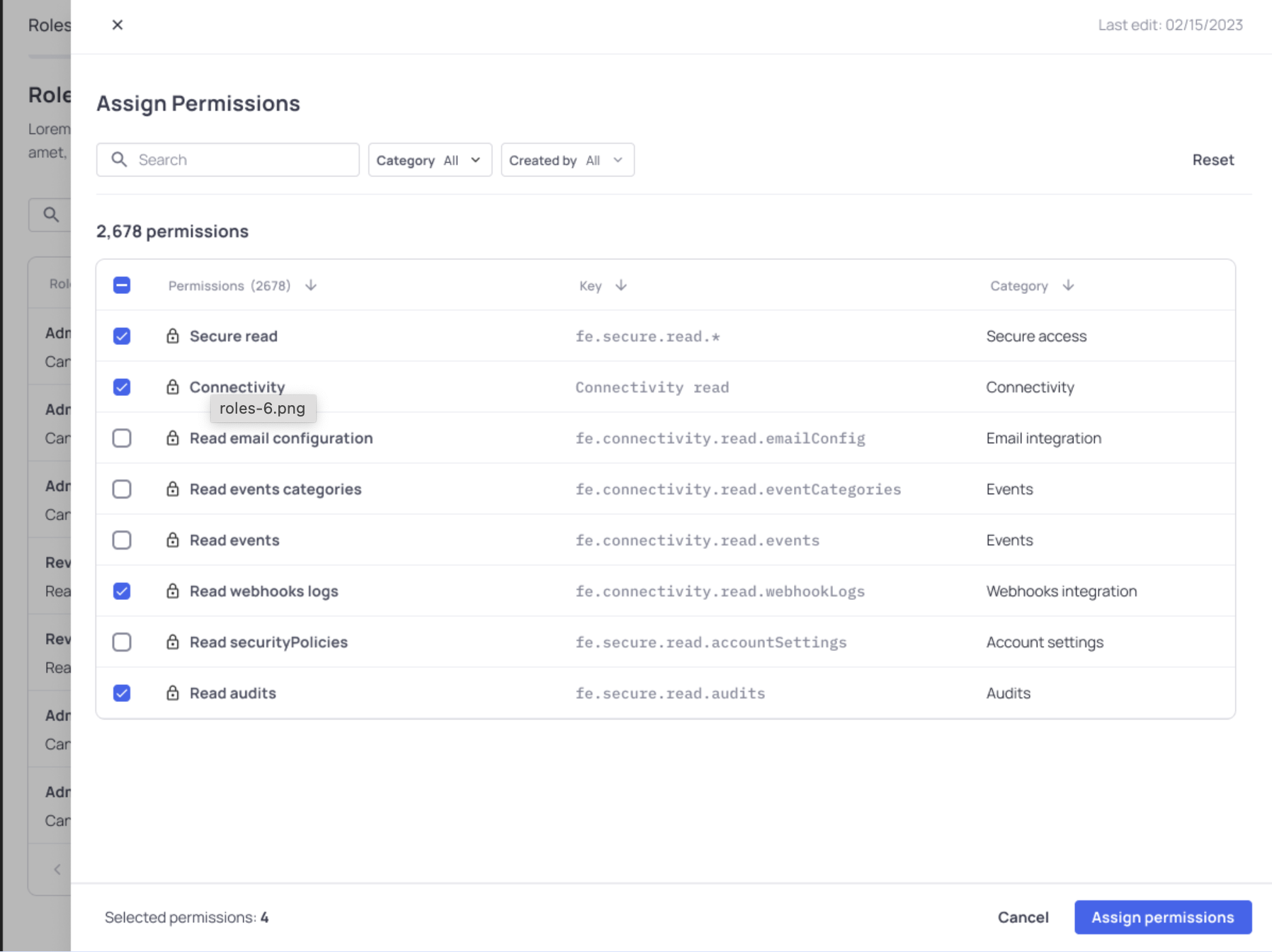Sort the Permissions column using its arrow

(x=311, y=285)
